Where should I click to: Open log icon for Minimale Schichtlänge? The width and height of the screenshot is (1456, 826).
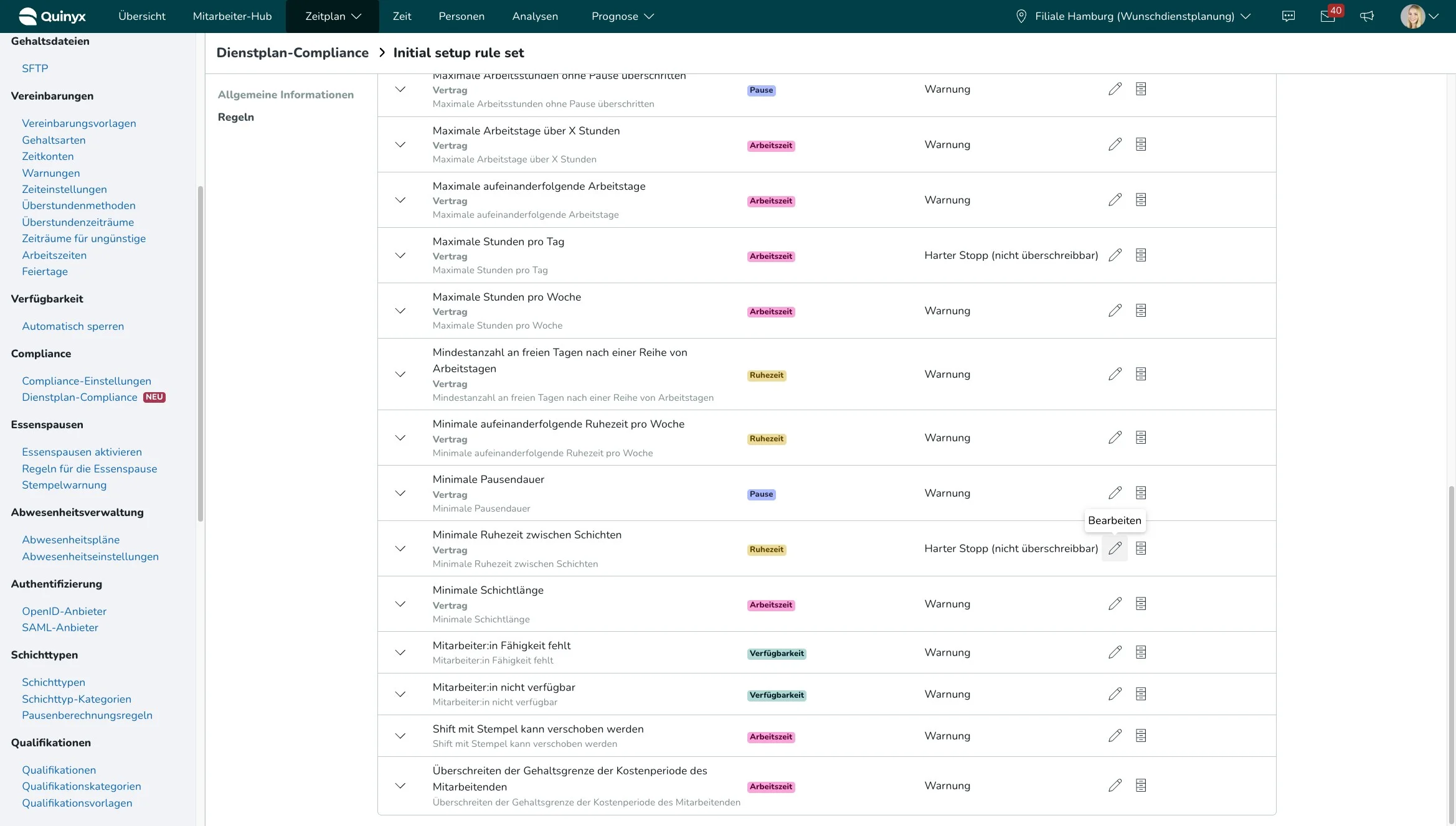tap(1140, 604)
